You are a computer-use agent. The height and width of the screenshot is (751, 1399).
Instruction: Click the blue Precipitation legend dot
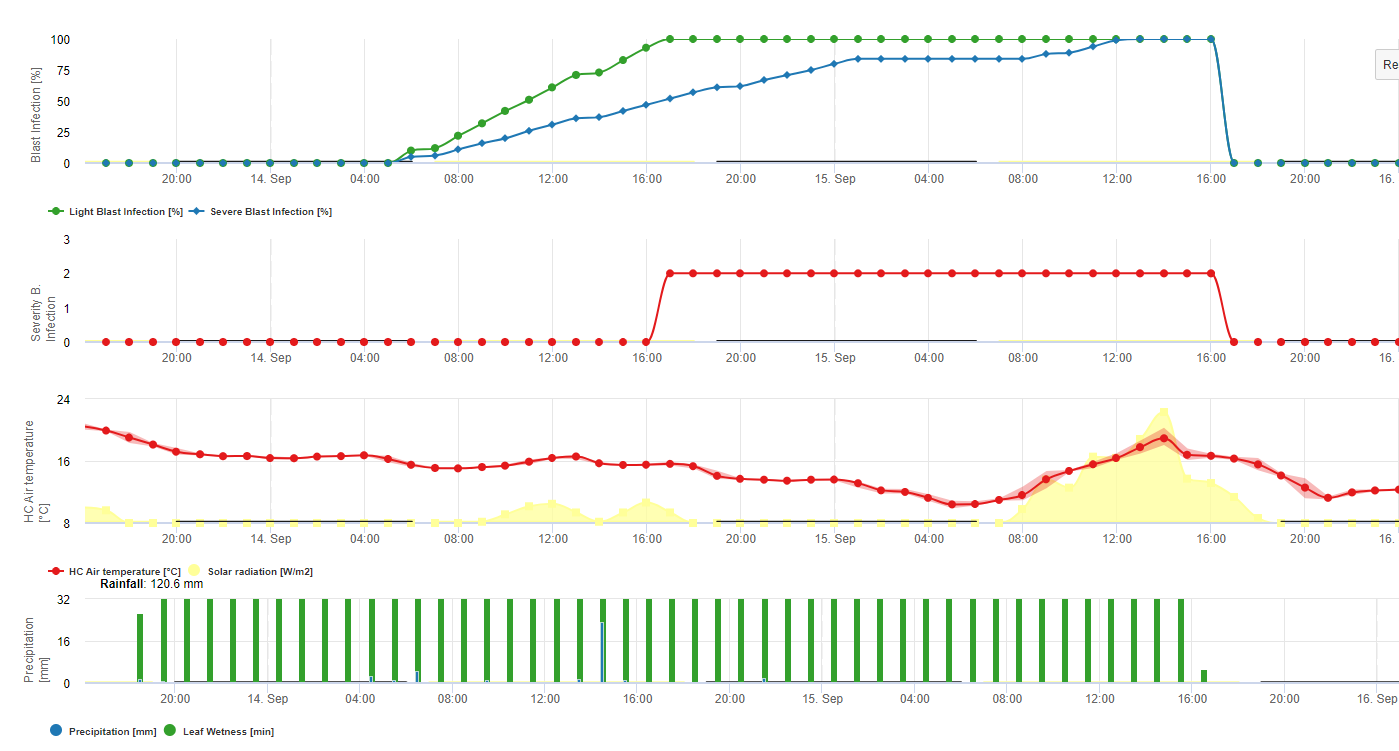(x=56, y=731)
